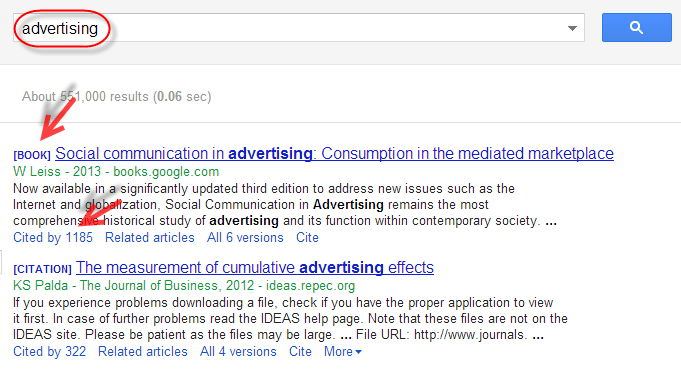The width and height of the screenshot is (681, 369).
Task: Click the blue magnifier search button
Action: coord(636,27)
